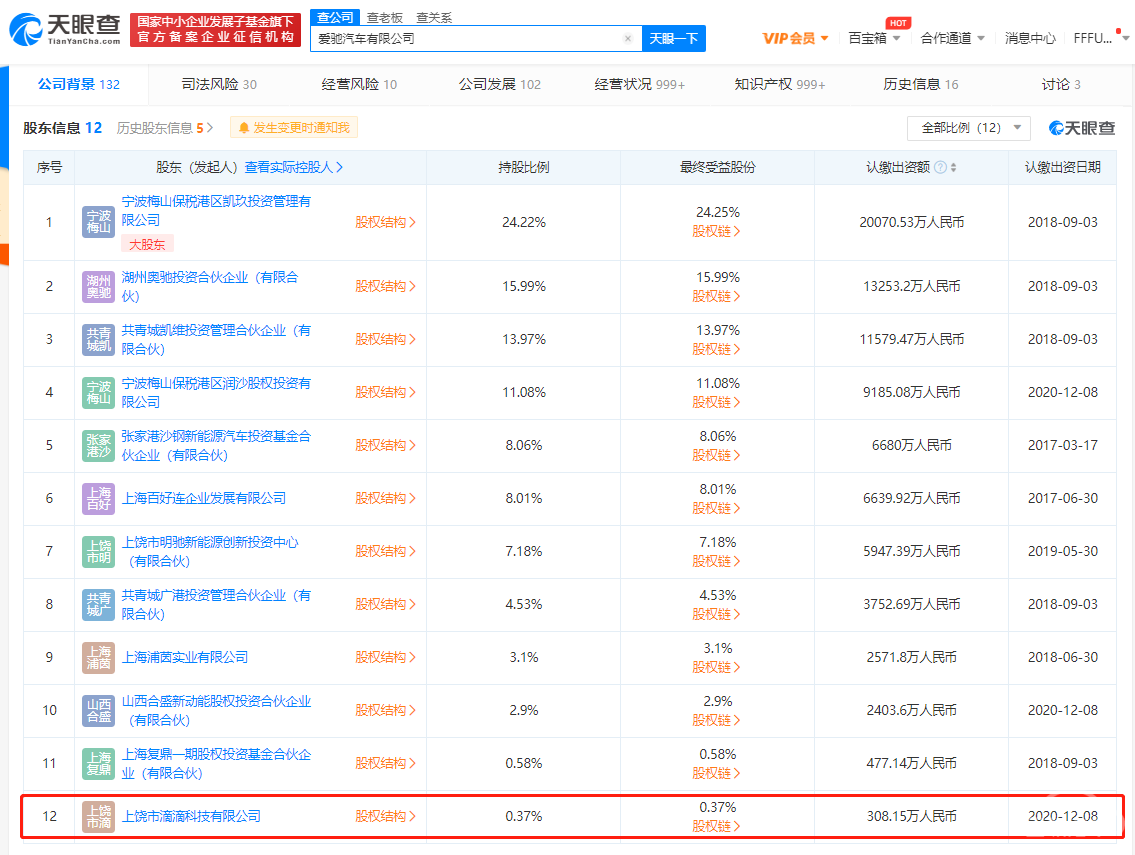Click the 上海百好 avatar icon in row 6

98,498
